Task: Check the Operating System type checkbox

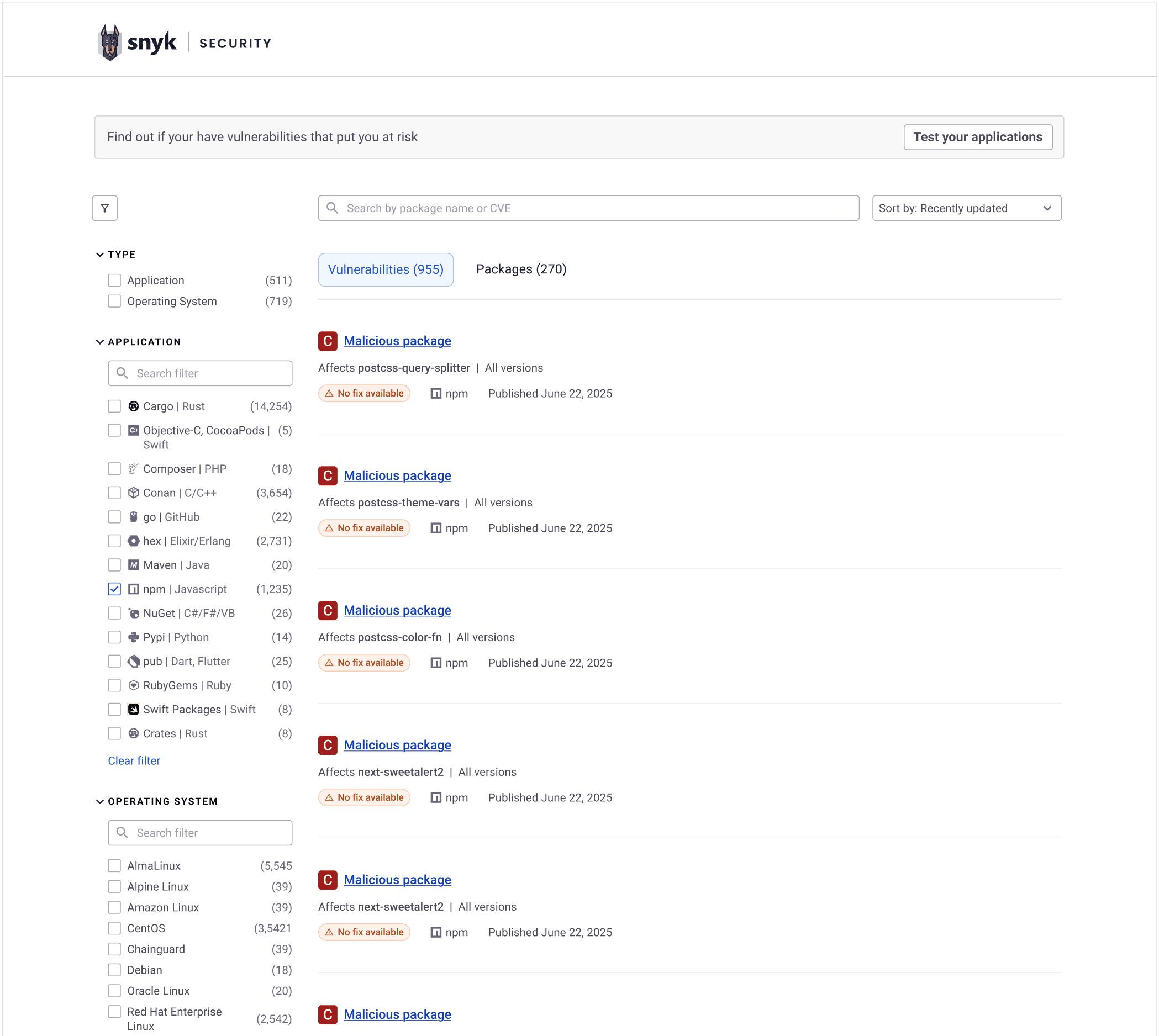Action: click(x=114, y=302)
